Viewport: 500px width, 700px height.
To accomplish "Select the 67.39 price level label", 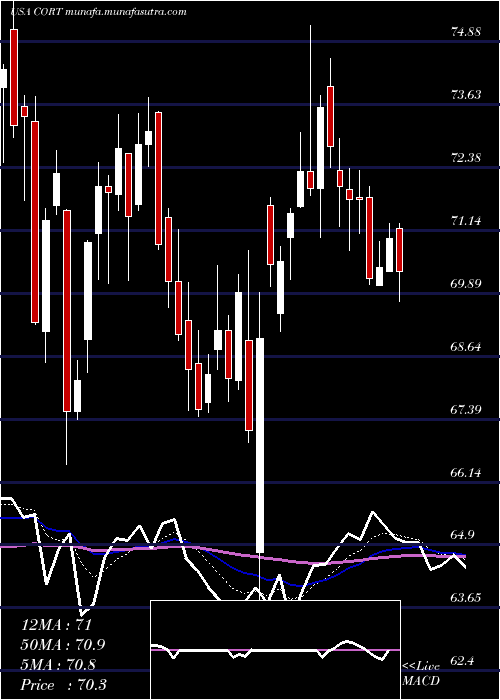I will pyautogui.click(x=466, y=409).
